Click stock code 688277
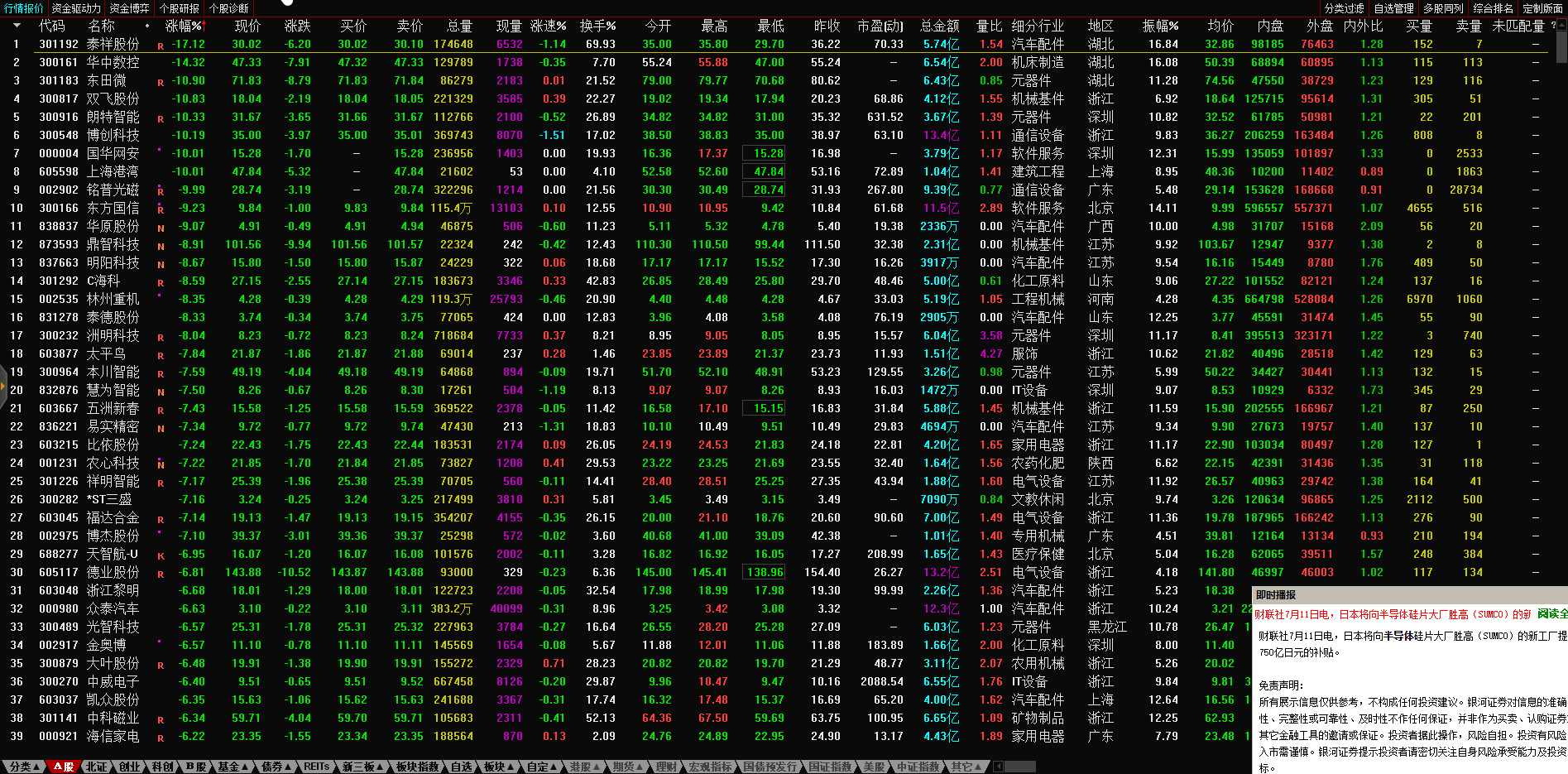The width and height of the screenshot is (1568, 774). pos(59,554)
